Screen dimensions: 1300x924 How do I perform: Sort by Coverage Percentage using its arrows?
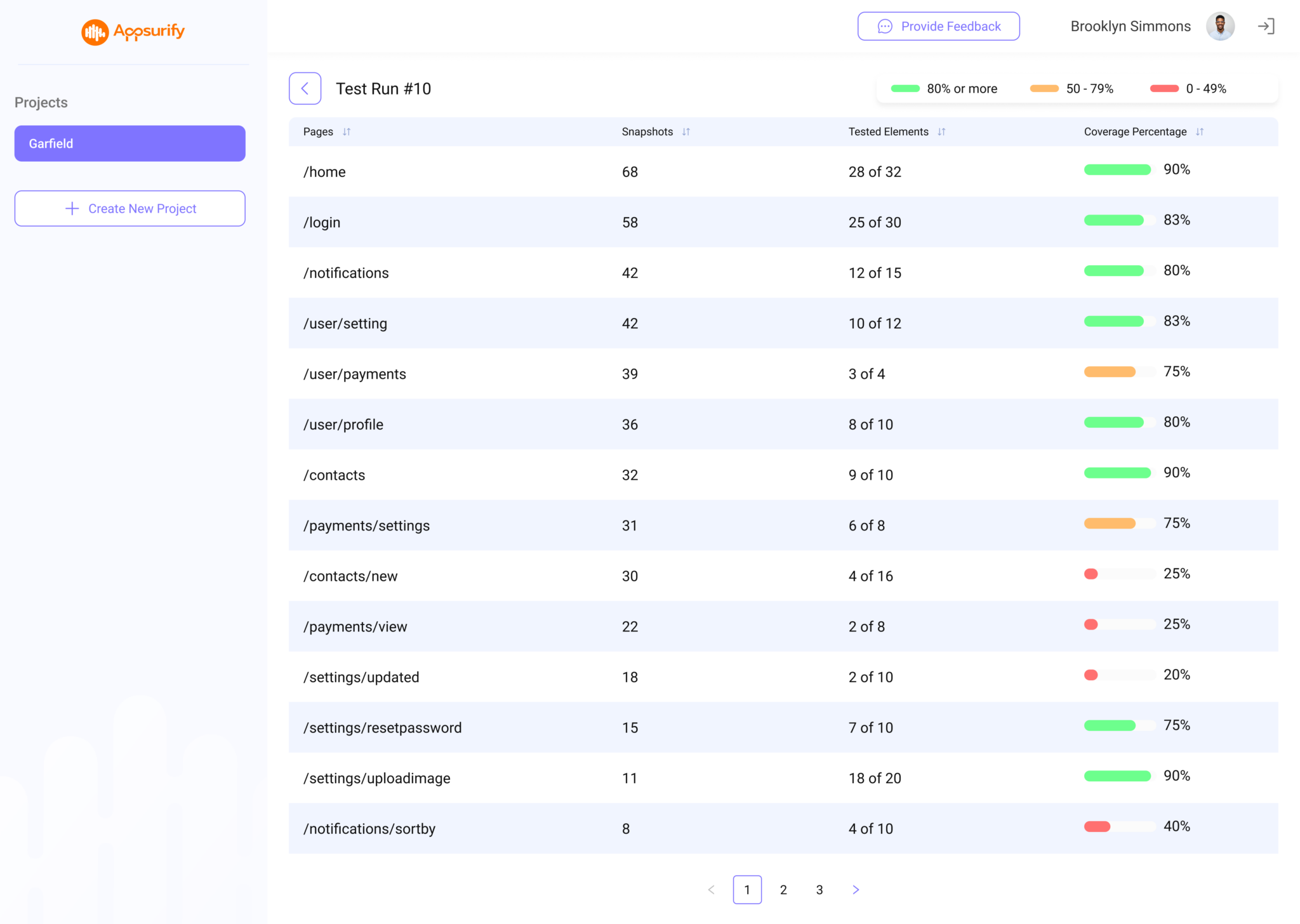[1200, 131]
